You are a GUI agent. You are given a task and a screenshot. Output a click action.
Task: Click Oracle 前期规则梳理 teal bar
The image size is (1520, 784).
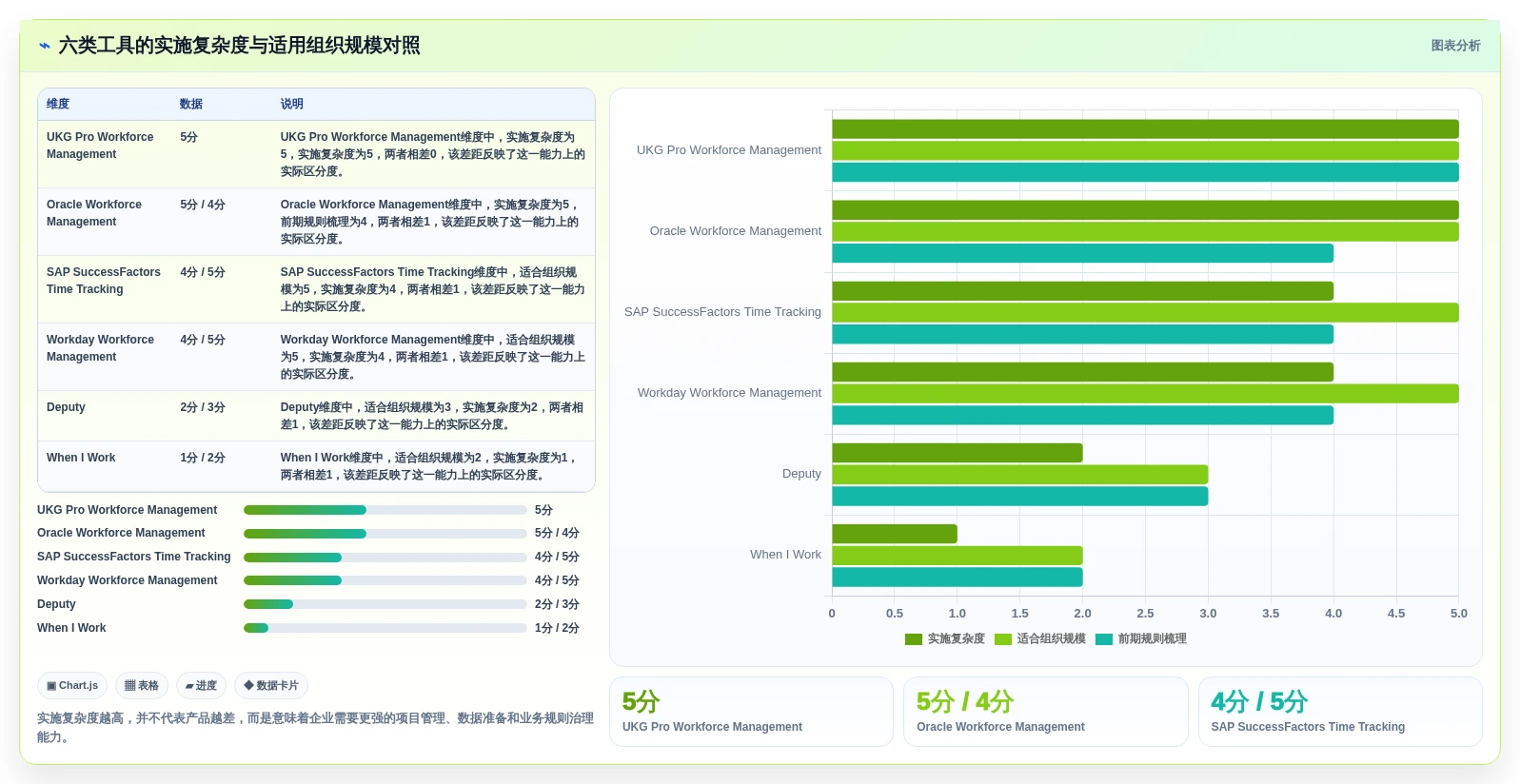[1083, 253]
